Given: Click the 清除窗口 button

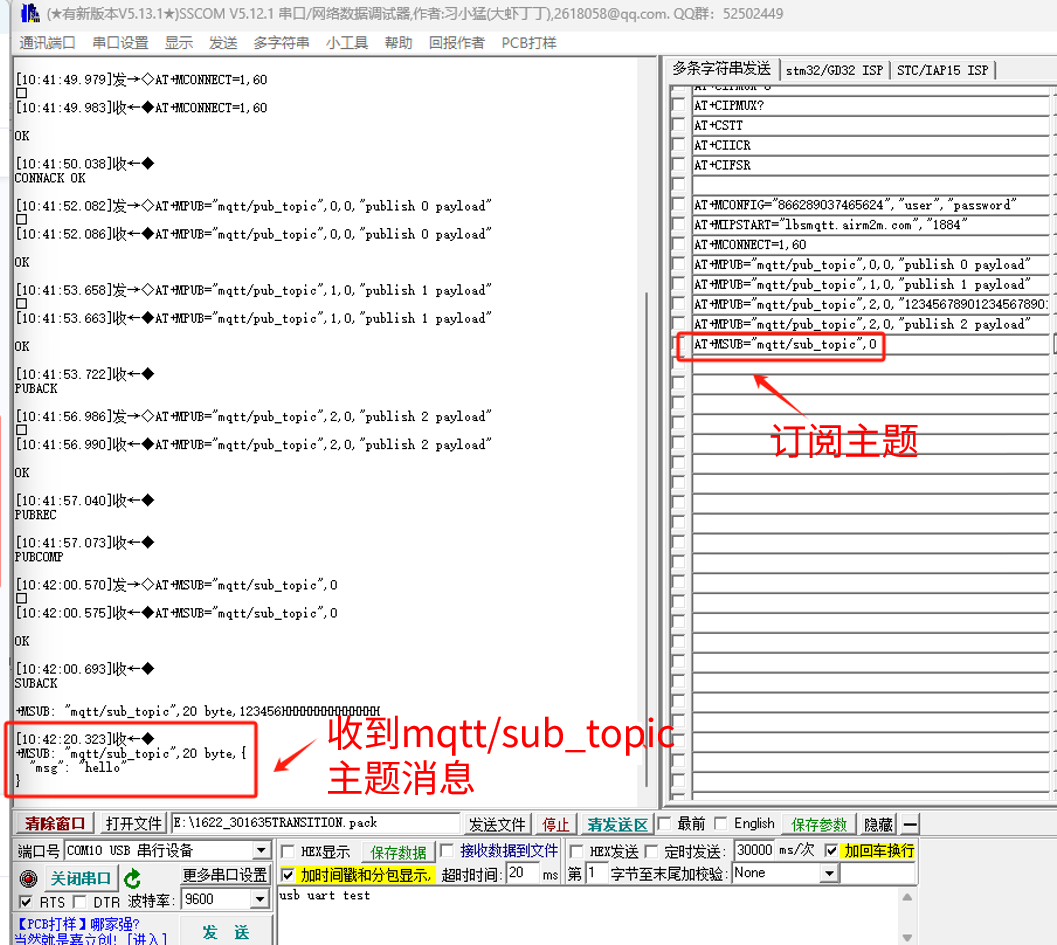Looking at the screenshot, I should [x=55, y=824].
